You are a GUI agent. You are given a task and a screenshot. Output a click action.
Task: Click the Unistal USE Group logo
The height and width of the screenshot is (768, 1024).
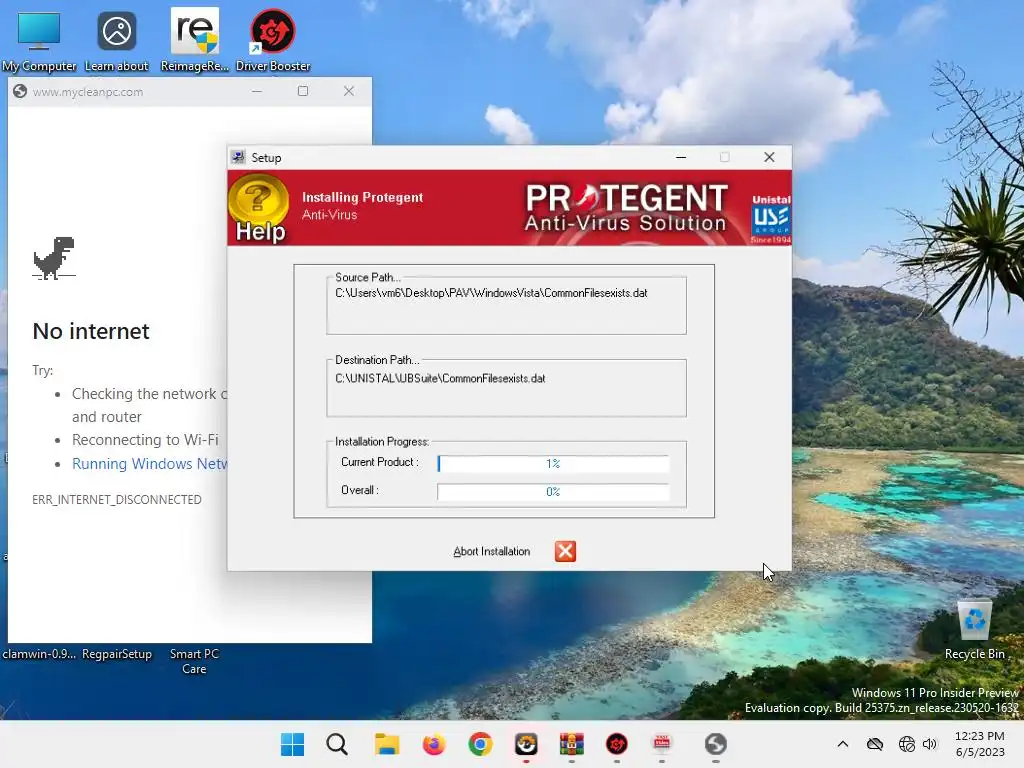point(771,217)
